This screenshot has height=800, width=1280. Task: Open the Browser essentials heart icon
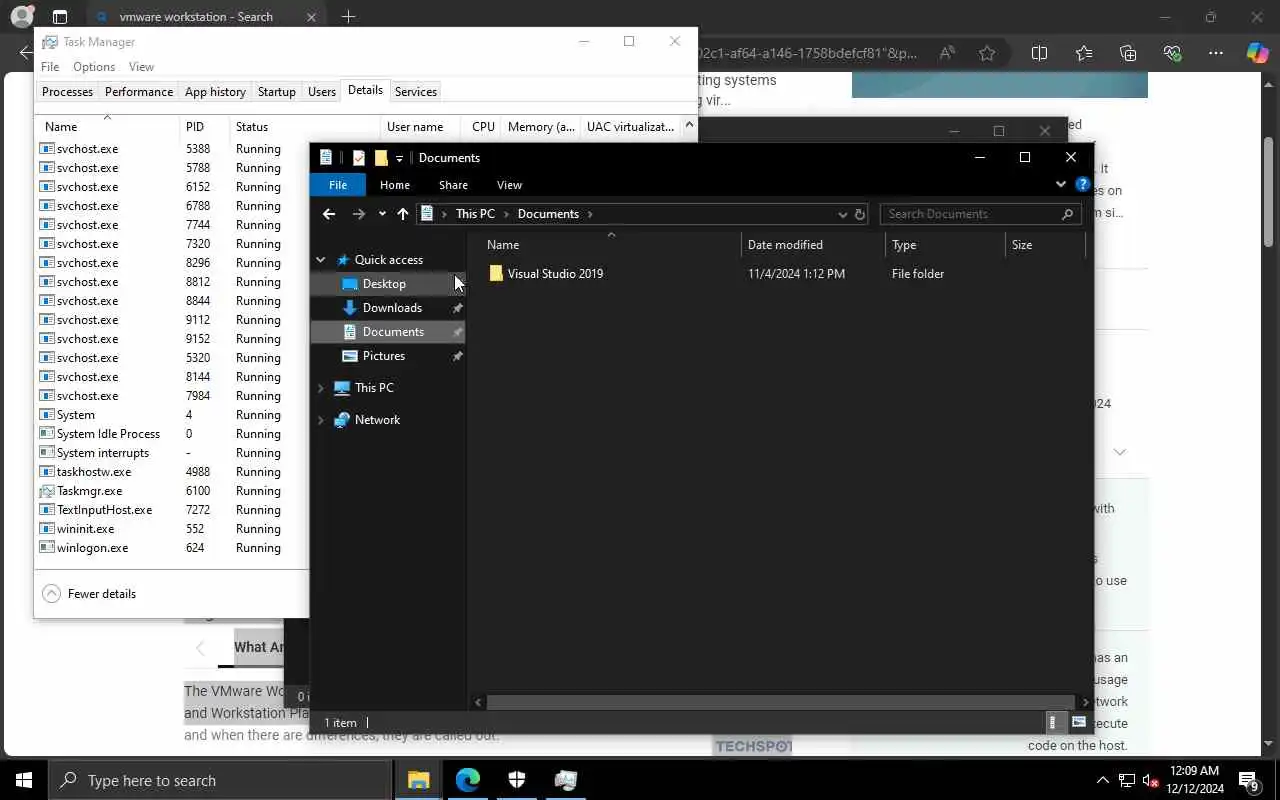(1172, 54)
